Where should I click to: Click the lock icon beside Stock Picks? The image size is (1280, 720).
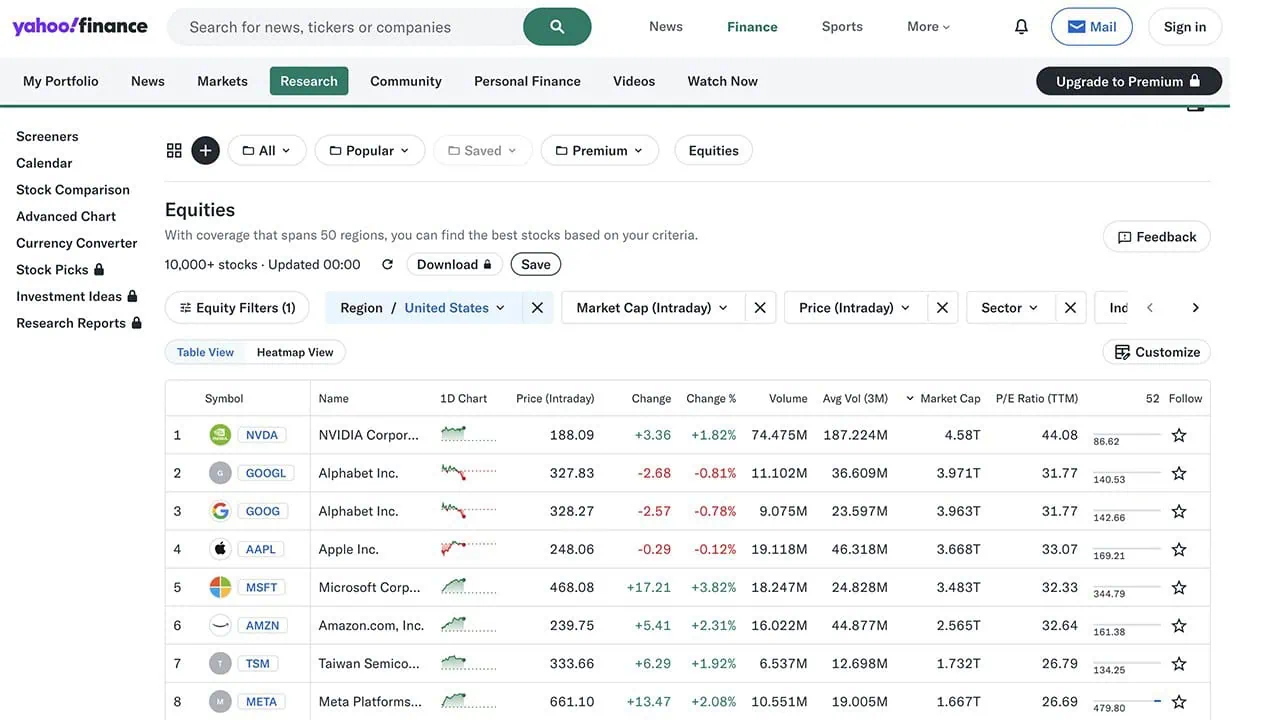pyautogui.click(x=100, y=268)
